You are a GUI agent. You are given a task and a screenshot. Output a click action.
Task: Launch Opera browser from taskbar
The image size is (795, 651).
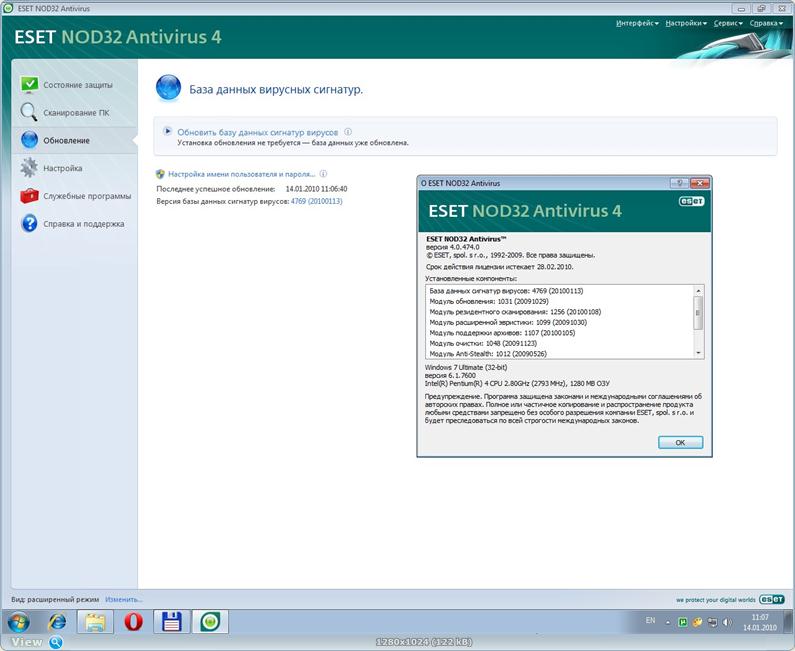pos(133,622)
